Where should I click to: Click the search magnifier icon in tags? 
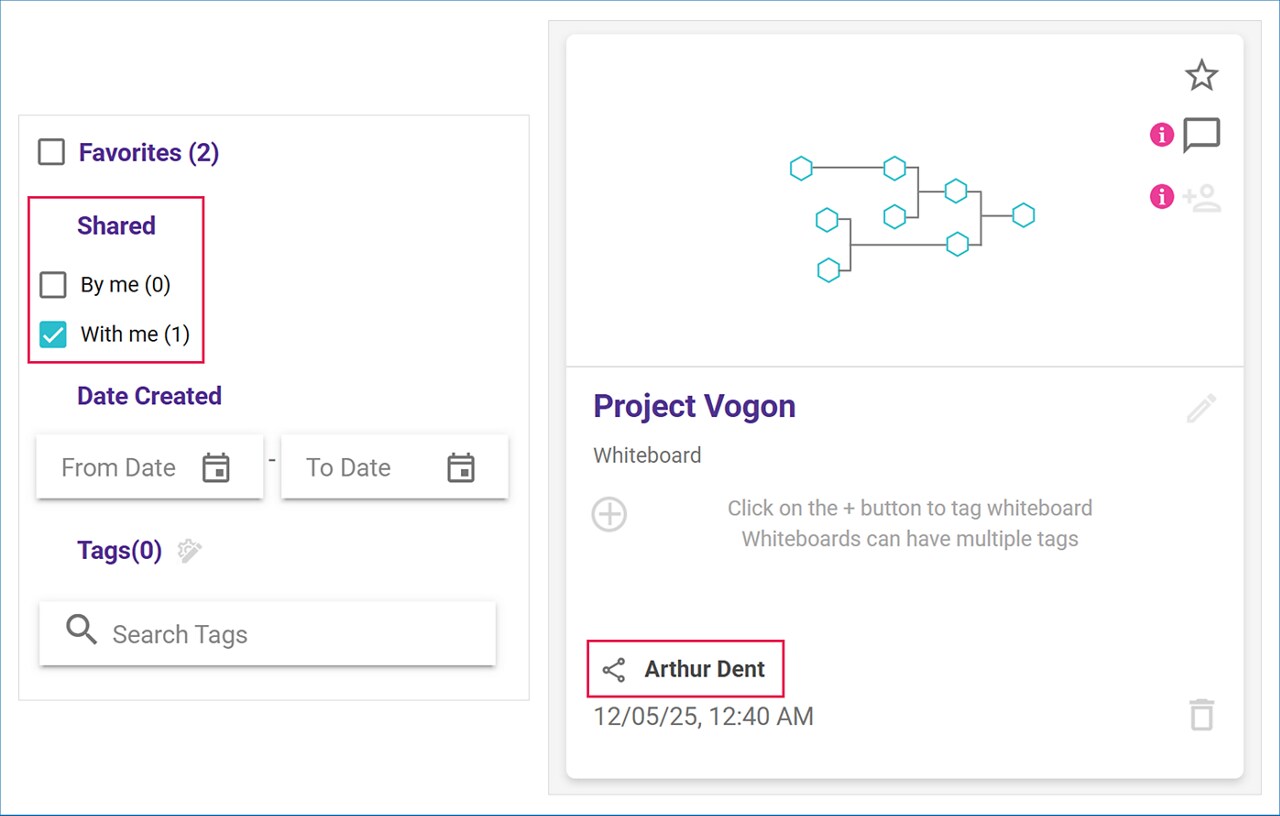[x=81, y=630]
